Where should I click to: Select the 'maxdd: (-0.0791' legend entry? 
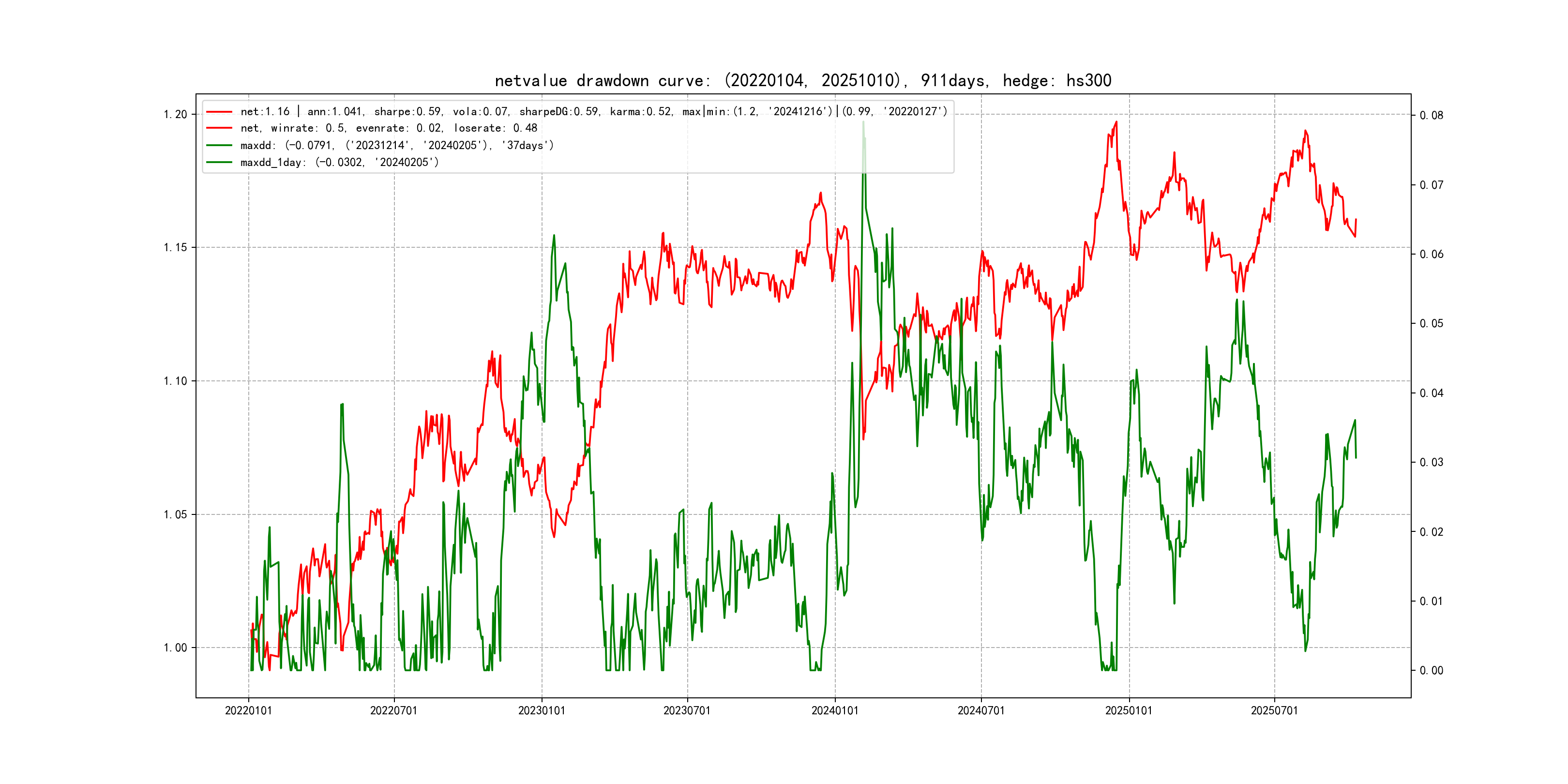click(x=397, y=146)
